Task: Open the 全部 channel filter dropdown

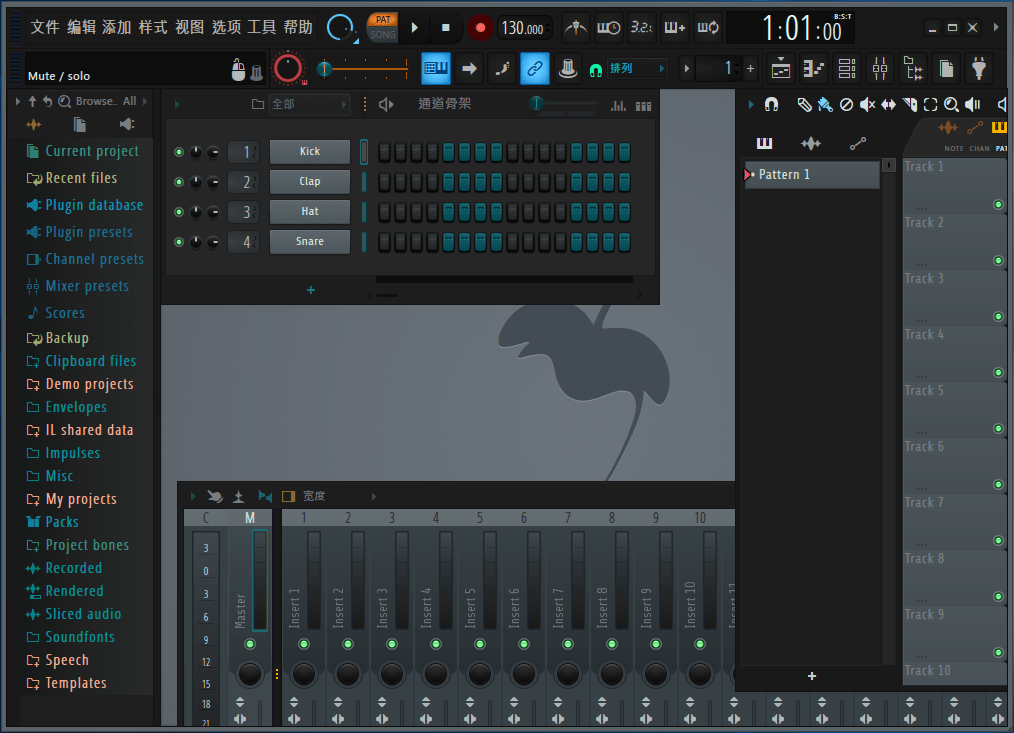Action: [309, 104]
